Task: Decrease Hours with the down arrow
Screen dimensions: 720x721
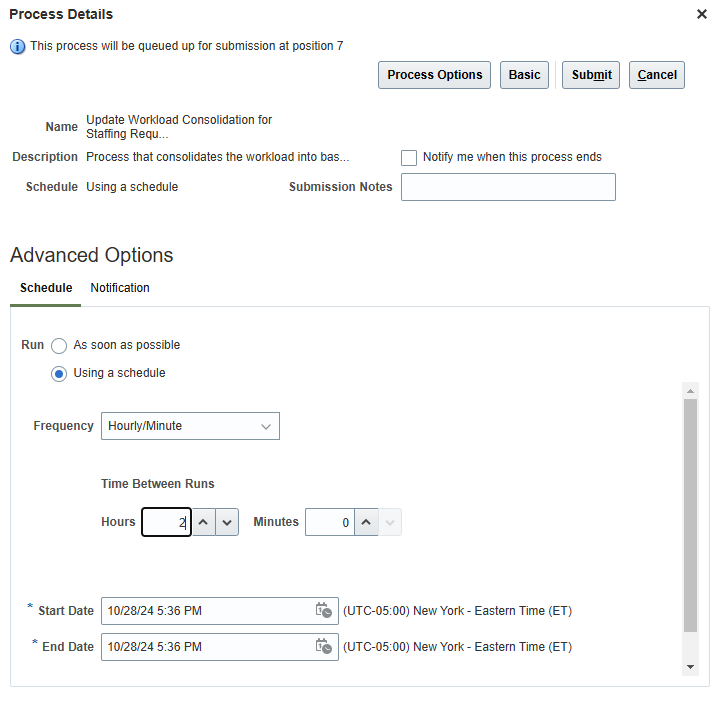Action: [x=227, y=522]
